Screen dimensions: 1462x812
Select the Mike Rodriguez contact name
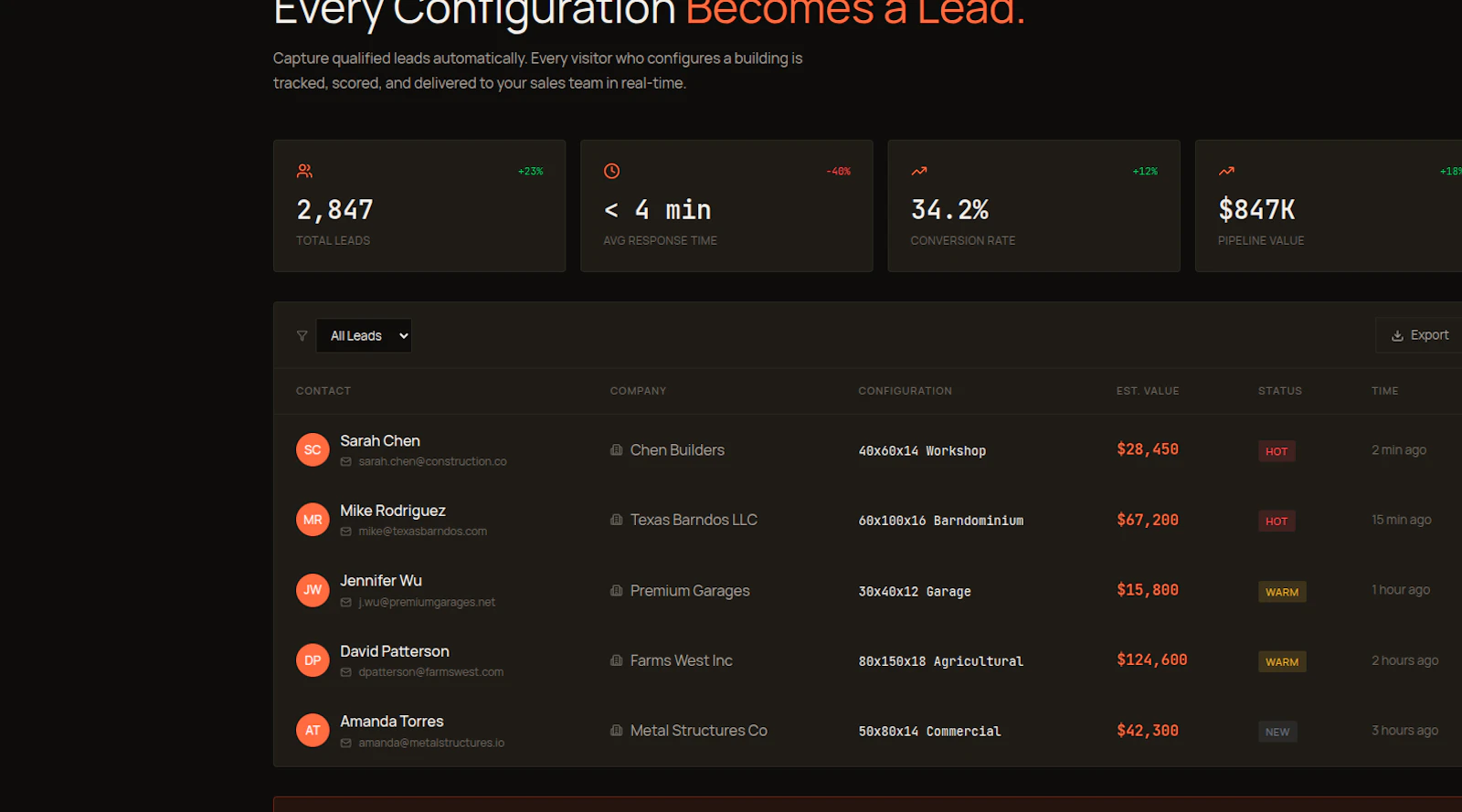point(393,511)
